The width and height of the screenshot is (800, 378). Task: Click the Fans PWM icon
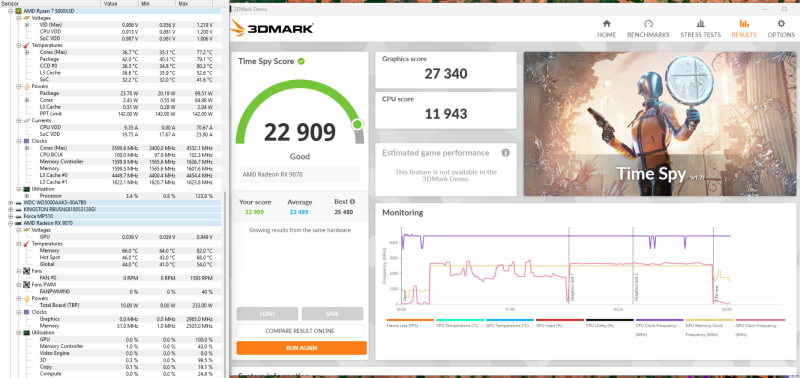(x=26, y=285)
